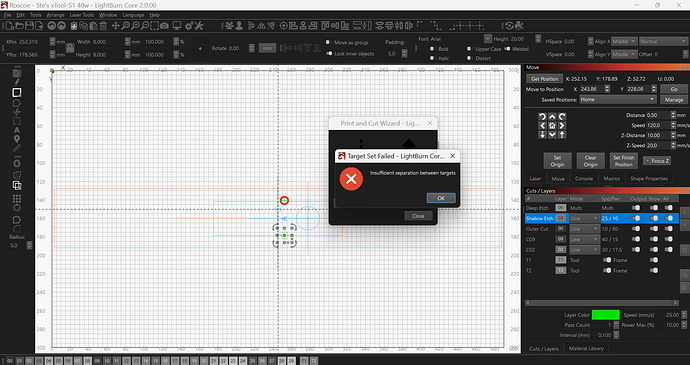Click the preview monitor icon
Image resolution: width=690 pixels, height=365 pixels.
pos(177,26)
